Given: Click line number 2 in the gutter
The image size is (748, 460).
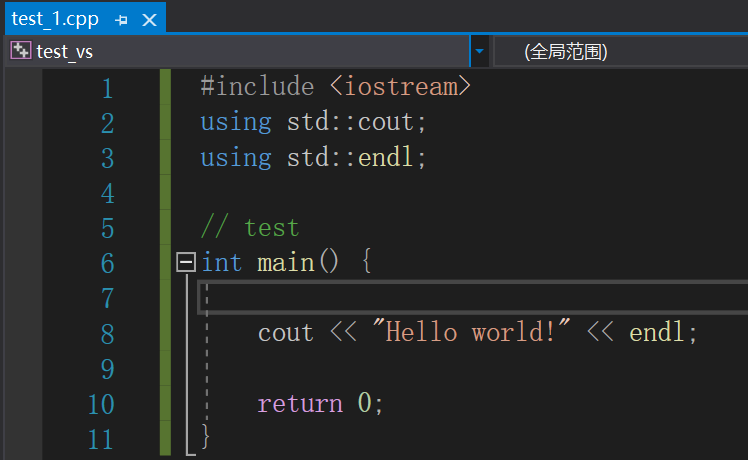Looking at the screenshot, I should pyautogui.click(x=108, y=124).
